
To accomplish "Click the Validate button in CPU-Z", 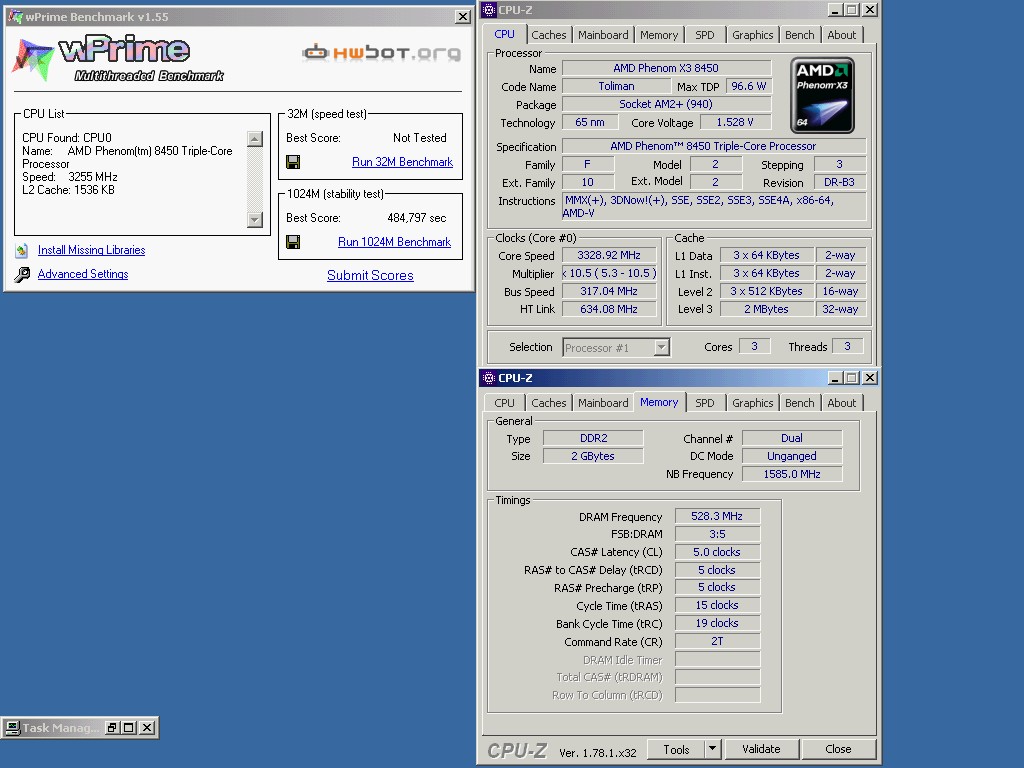I will click(761, 749).
